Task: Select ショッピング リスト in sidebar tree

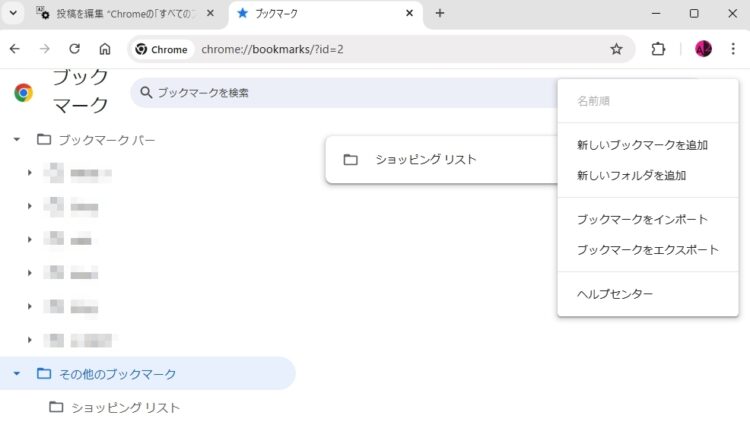Action: [125, 407]
